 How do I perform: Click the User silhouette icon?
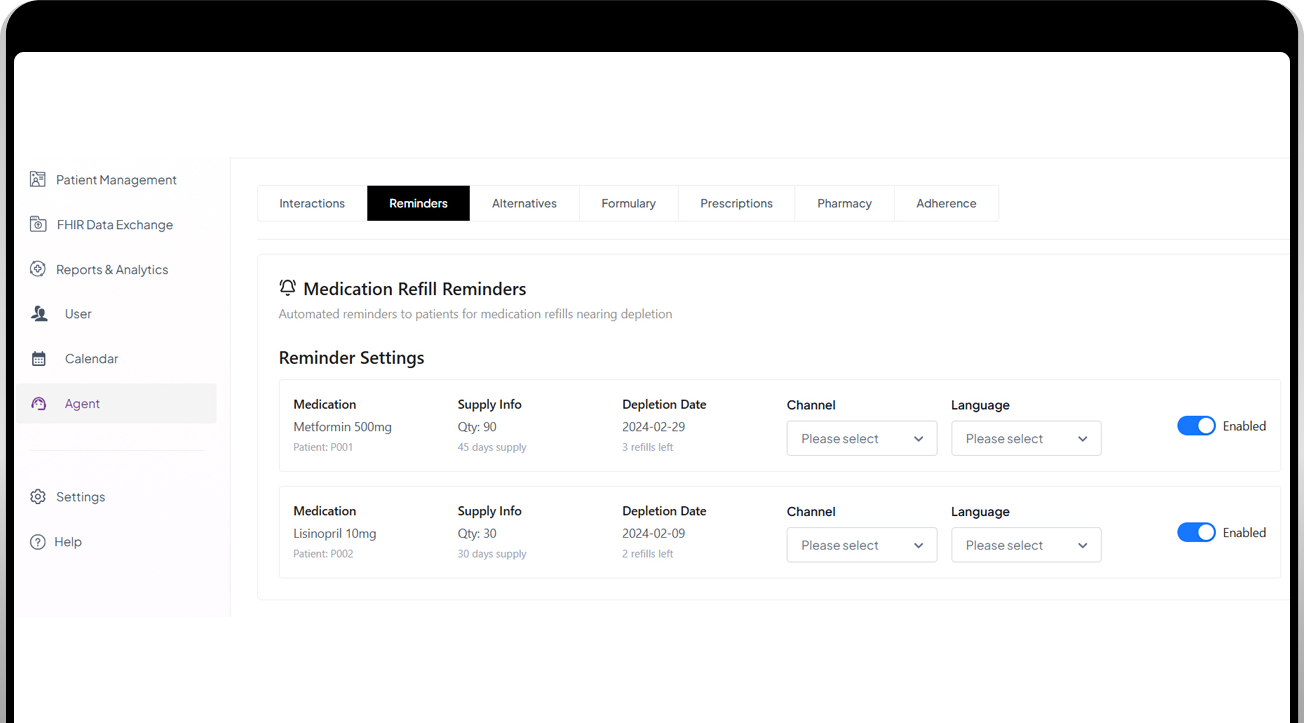pos(39,314)
